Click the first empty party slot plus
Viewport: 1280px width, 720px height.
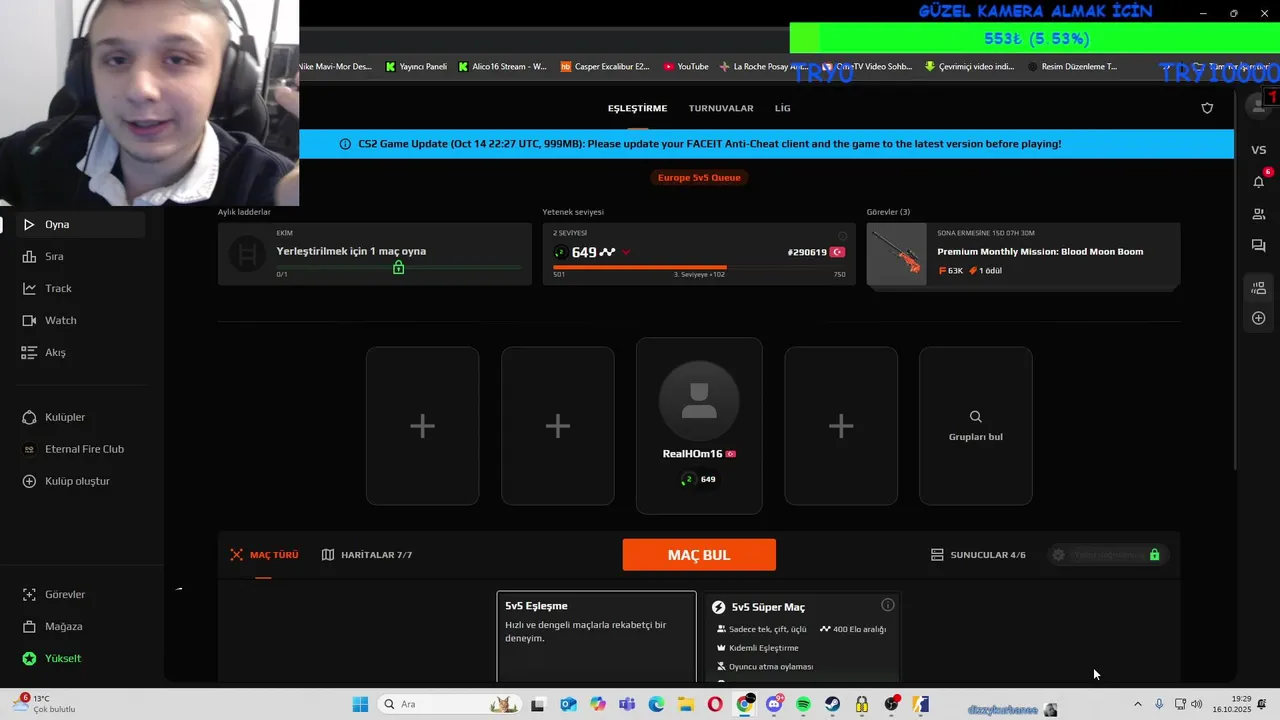tap(422, 426)
